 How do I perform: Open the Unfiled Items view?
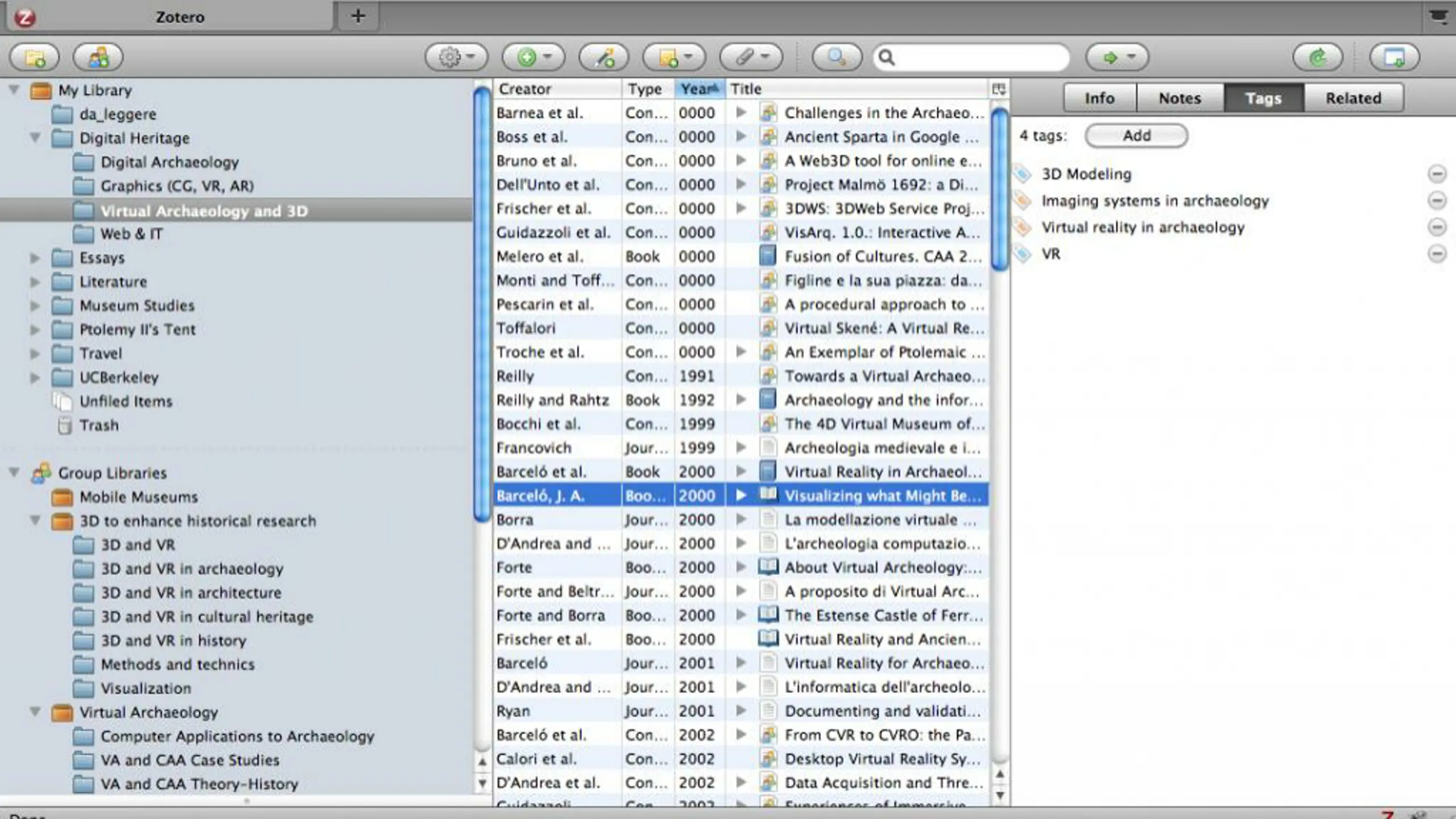pyautogui.click(x=126, y=401)
